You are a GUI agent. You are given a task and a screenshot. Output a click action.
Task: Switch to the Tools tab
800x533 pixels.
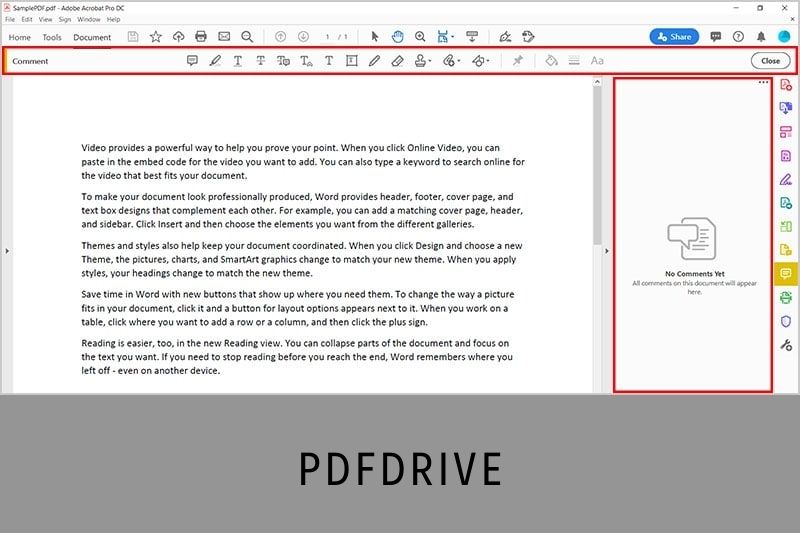pos(52,37)
